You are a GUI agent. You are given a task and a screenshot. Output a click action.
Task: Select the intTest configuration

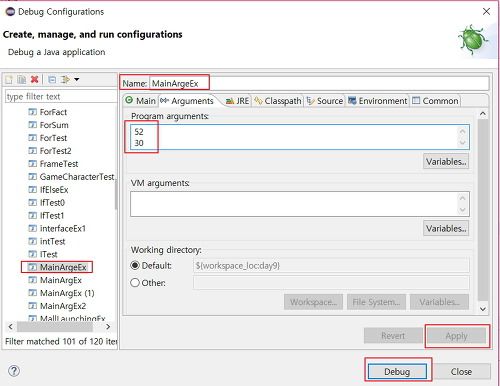point(53,241)
